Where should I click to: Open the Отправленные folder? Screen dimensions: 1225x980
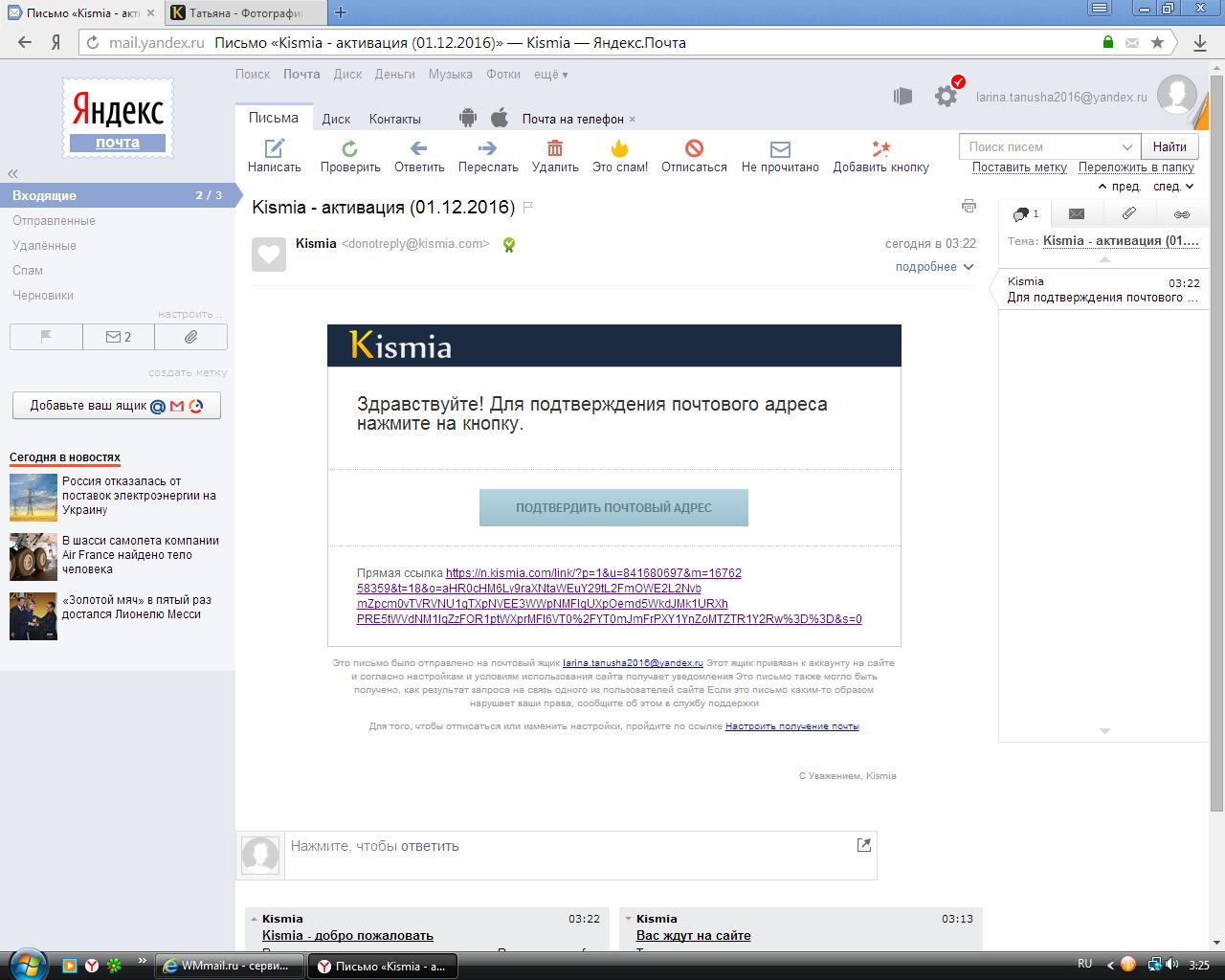[54, 221]
